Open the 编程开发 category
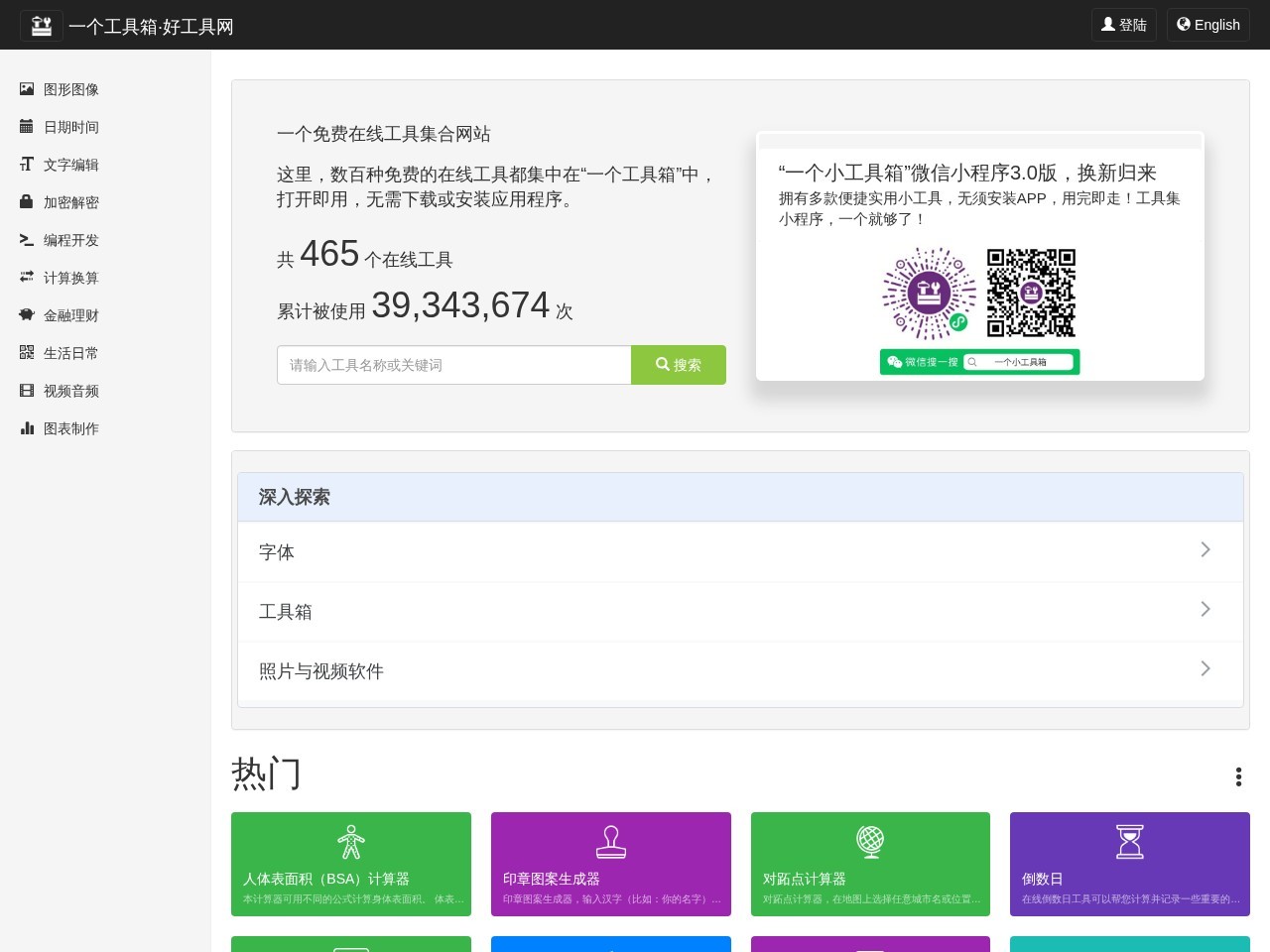This screenshot has width=1270, height=952. 71,240
